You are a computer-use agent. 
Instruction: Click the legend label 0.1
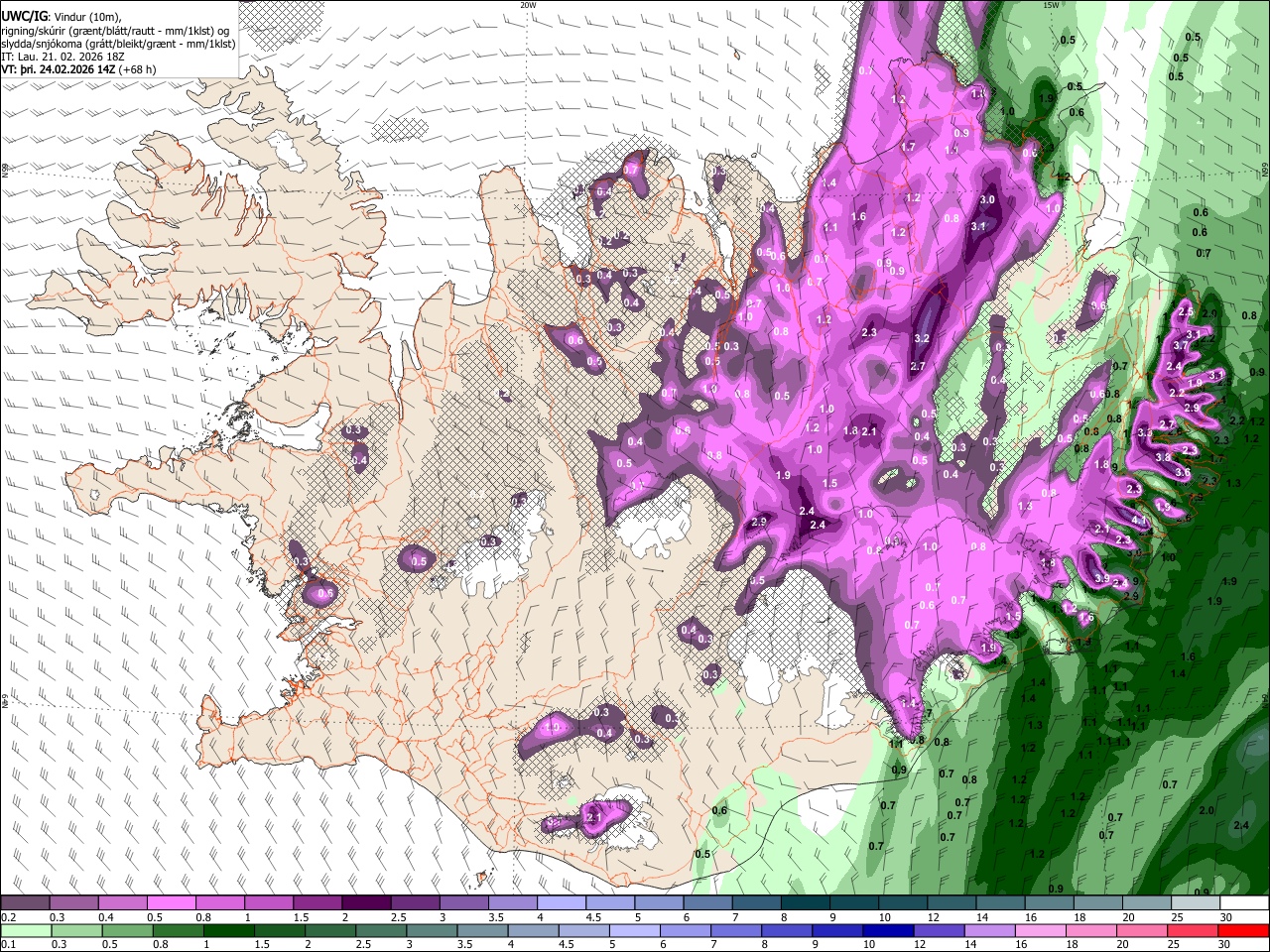tap(9, 944)
